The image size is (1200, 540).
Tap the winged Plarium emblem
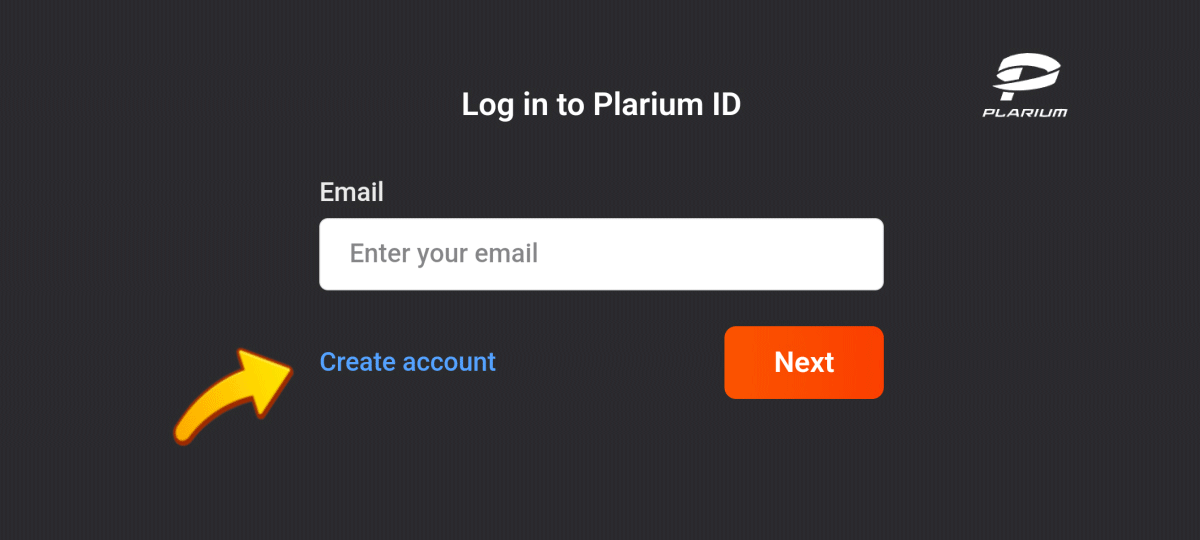[x=1026, y=77]
